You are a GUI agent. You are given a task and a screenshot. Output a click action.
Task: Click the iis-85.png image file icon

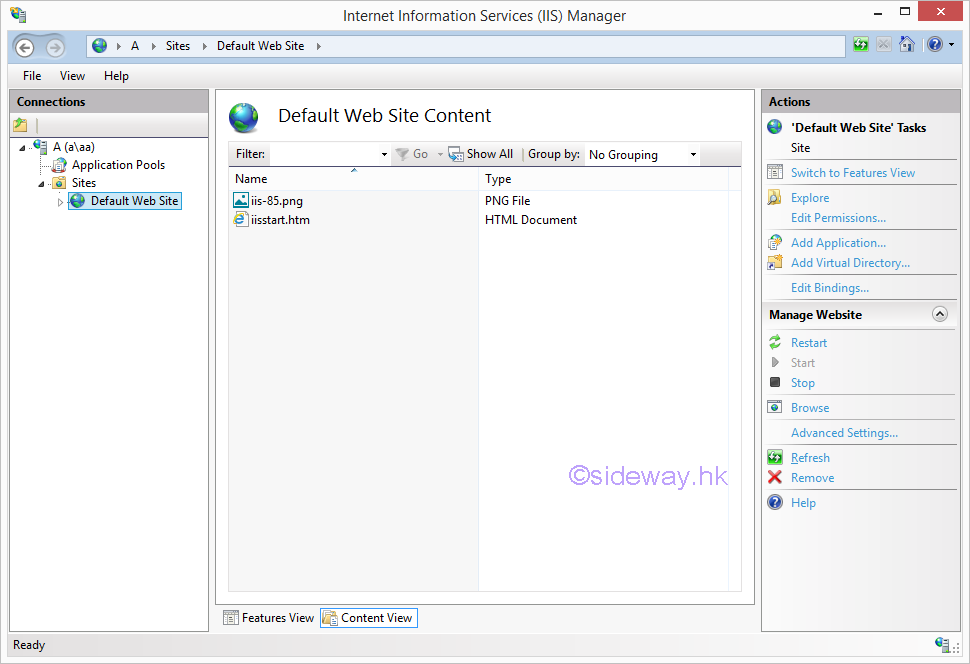pos(241,200)
